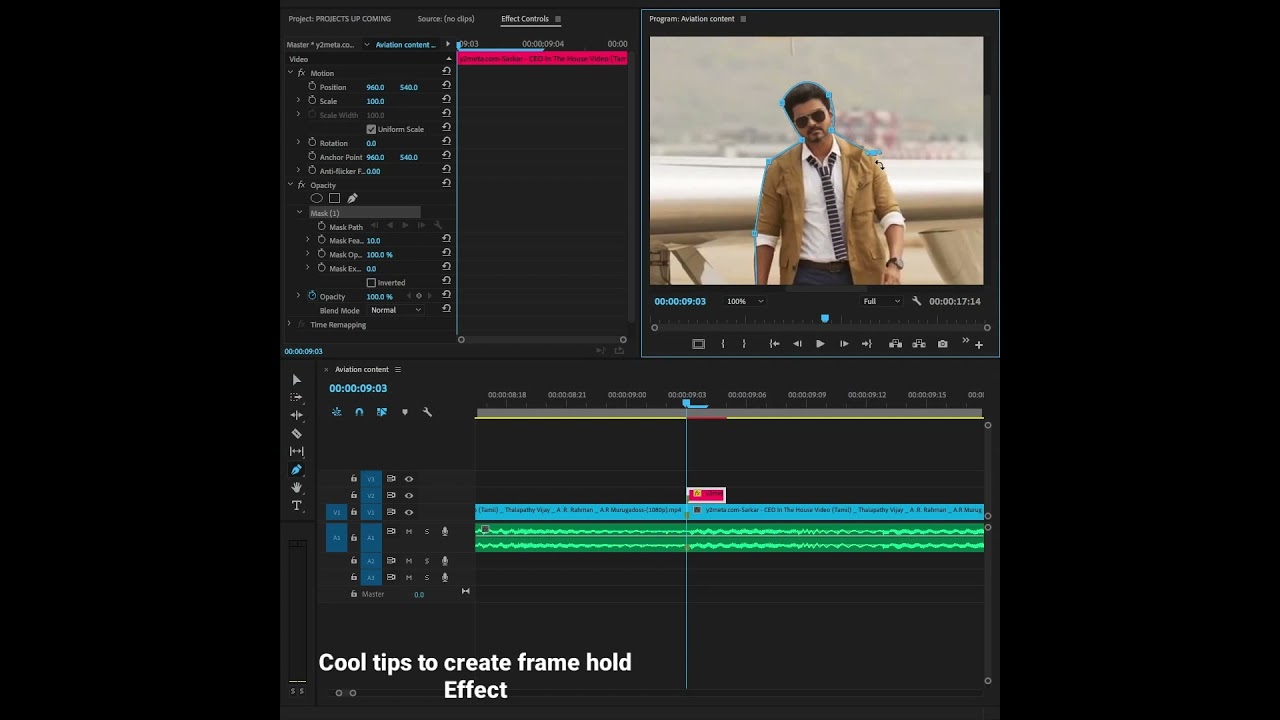
Task: Click the Extract button in Program Monitor
Action: pyautogui.click(x=919, y=344)
